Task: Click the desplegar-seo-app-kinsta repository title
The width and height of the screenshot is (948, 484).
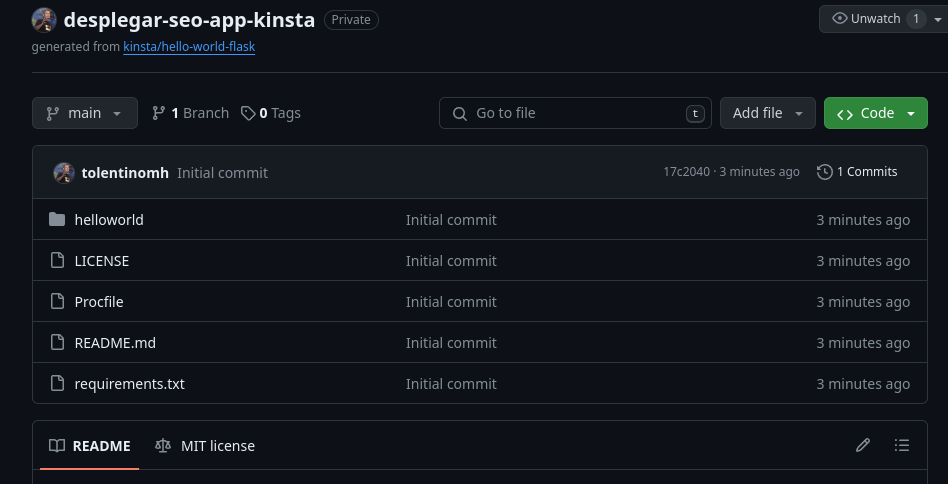Action: click(x=189, y=20)
